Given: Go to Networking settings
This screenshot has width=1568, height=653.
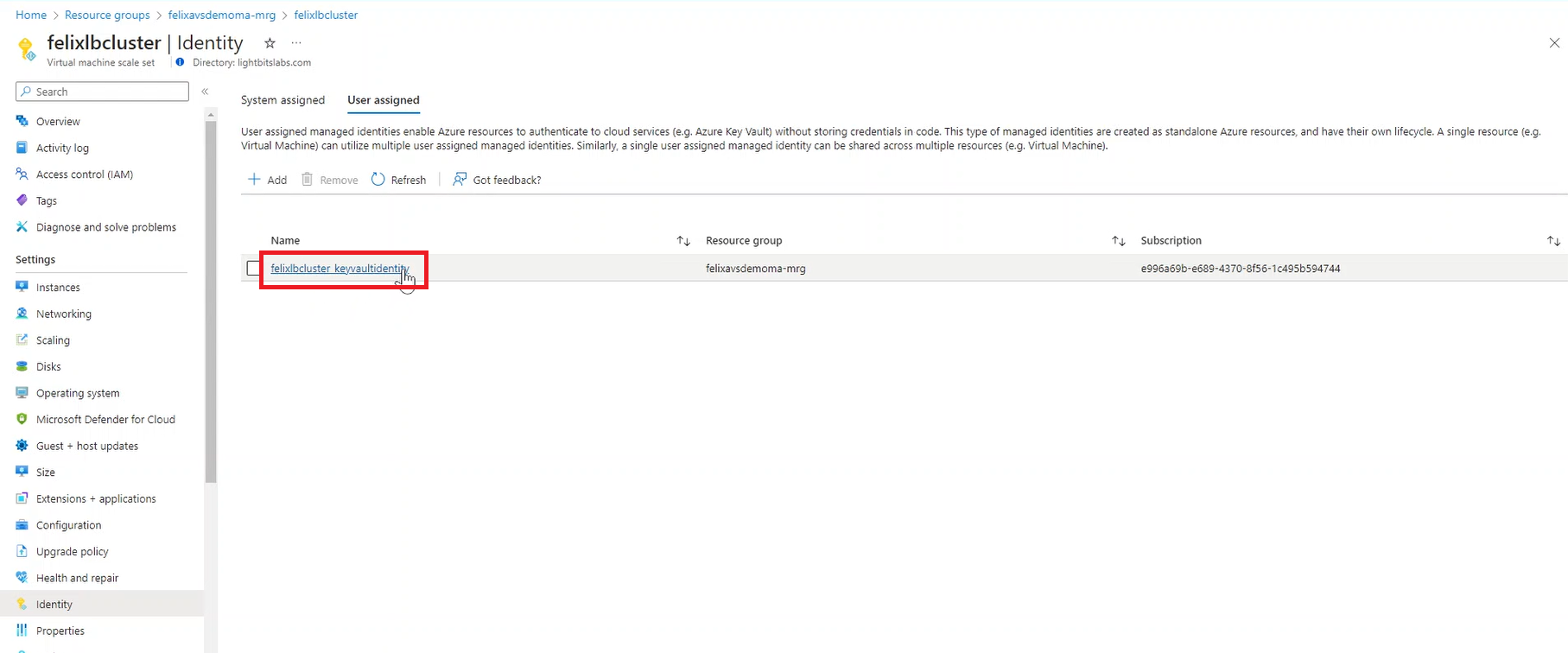Looking at the screenshot, I should (64, 314).
